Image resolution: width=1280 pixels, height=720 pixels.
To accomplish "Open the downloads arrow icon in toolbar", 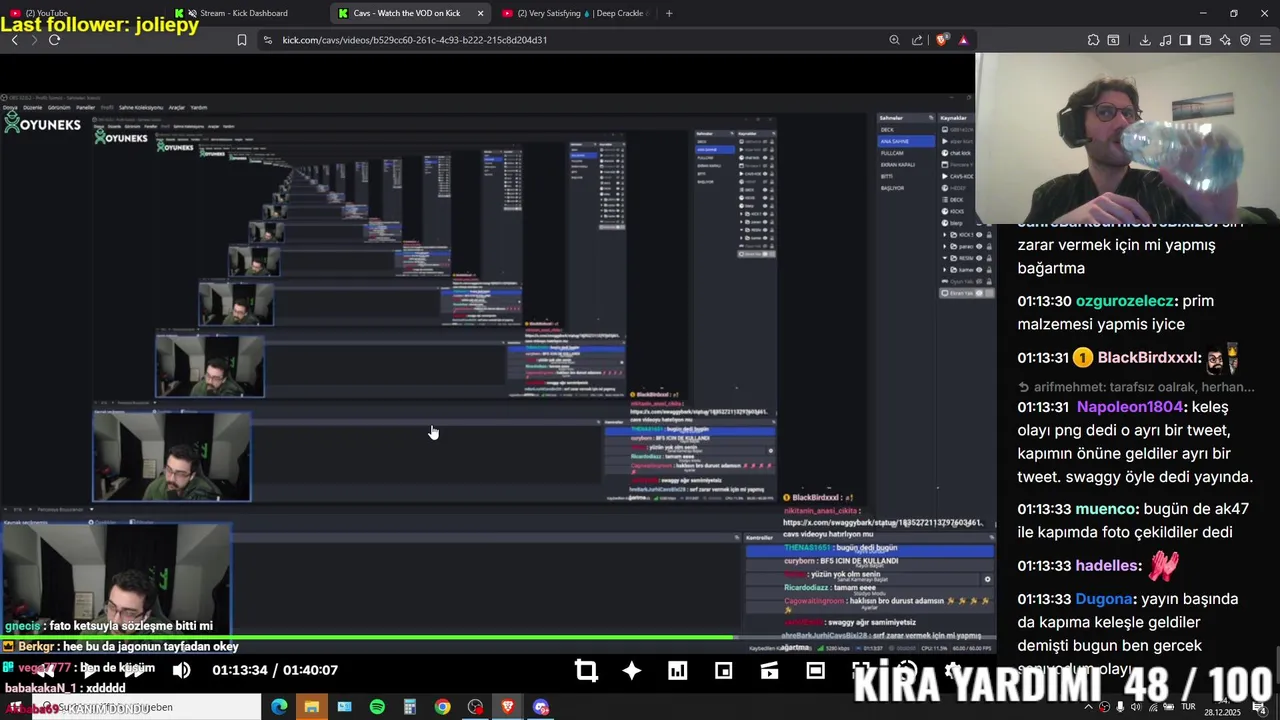I will (1145, 40).
